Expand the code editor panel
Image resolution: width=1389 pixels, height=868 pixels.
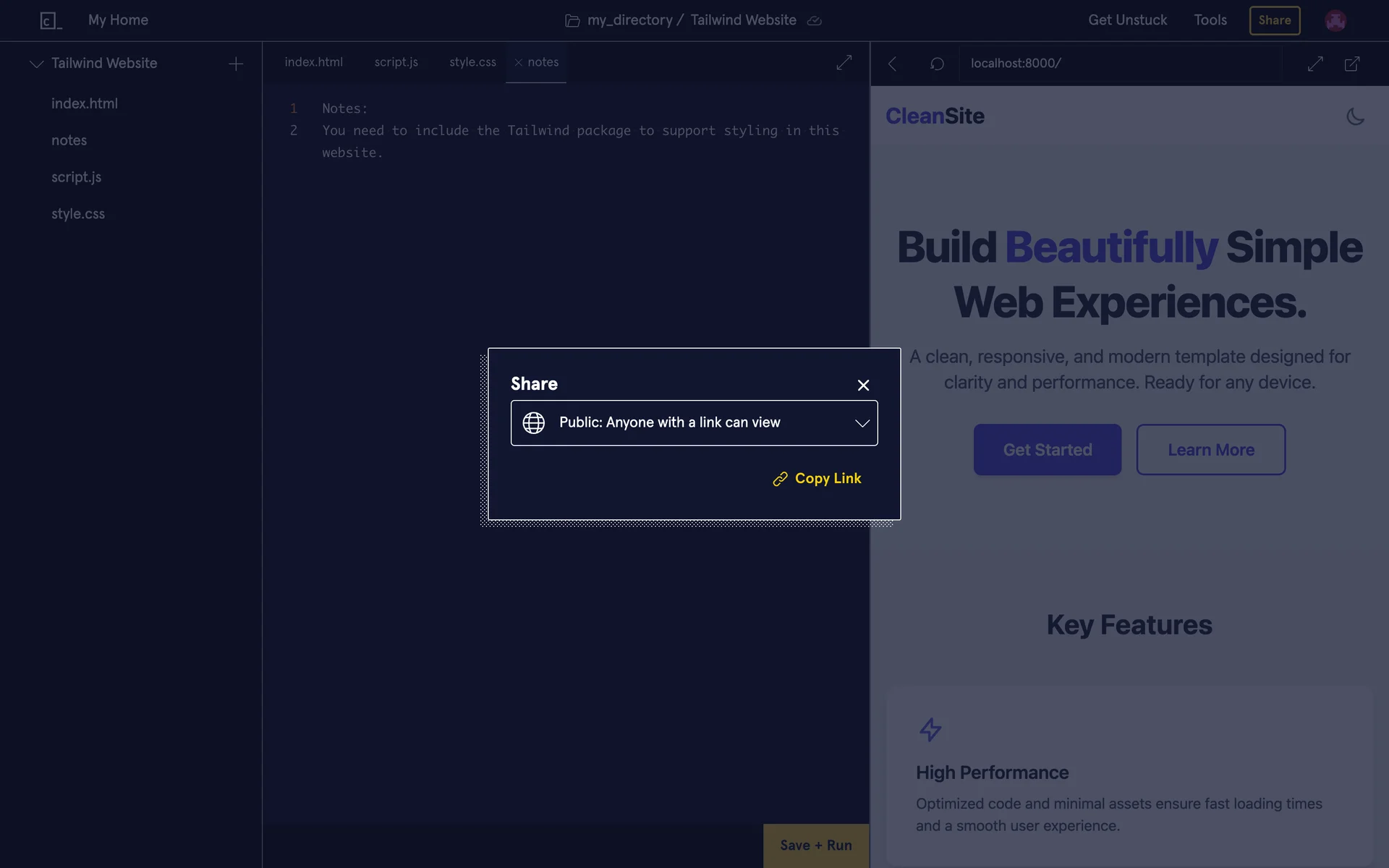(x=844, y=63)
